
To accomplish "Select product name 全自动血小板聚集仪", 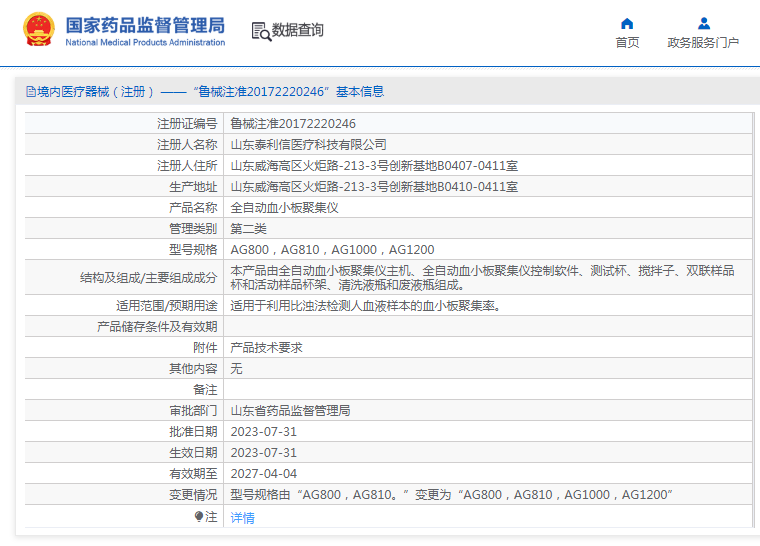I will pos(284,208).
